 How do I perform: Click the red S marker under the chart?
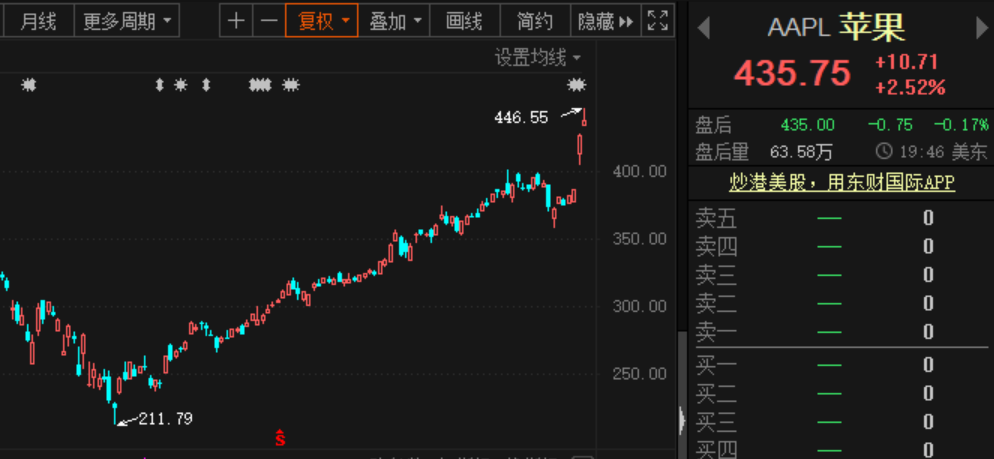tap(280, 437)
